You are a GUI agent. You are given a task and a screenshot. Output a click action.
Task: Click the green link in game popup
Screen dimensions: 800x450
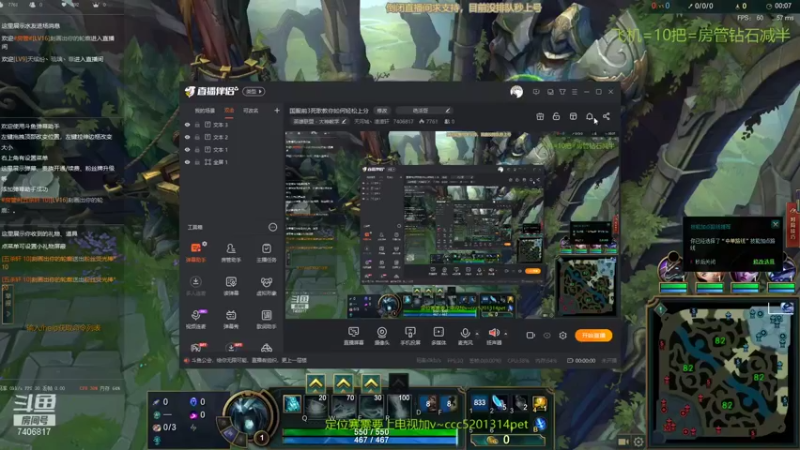[x=764, y=262]
